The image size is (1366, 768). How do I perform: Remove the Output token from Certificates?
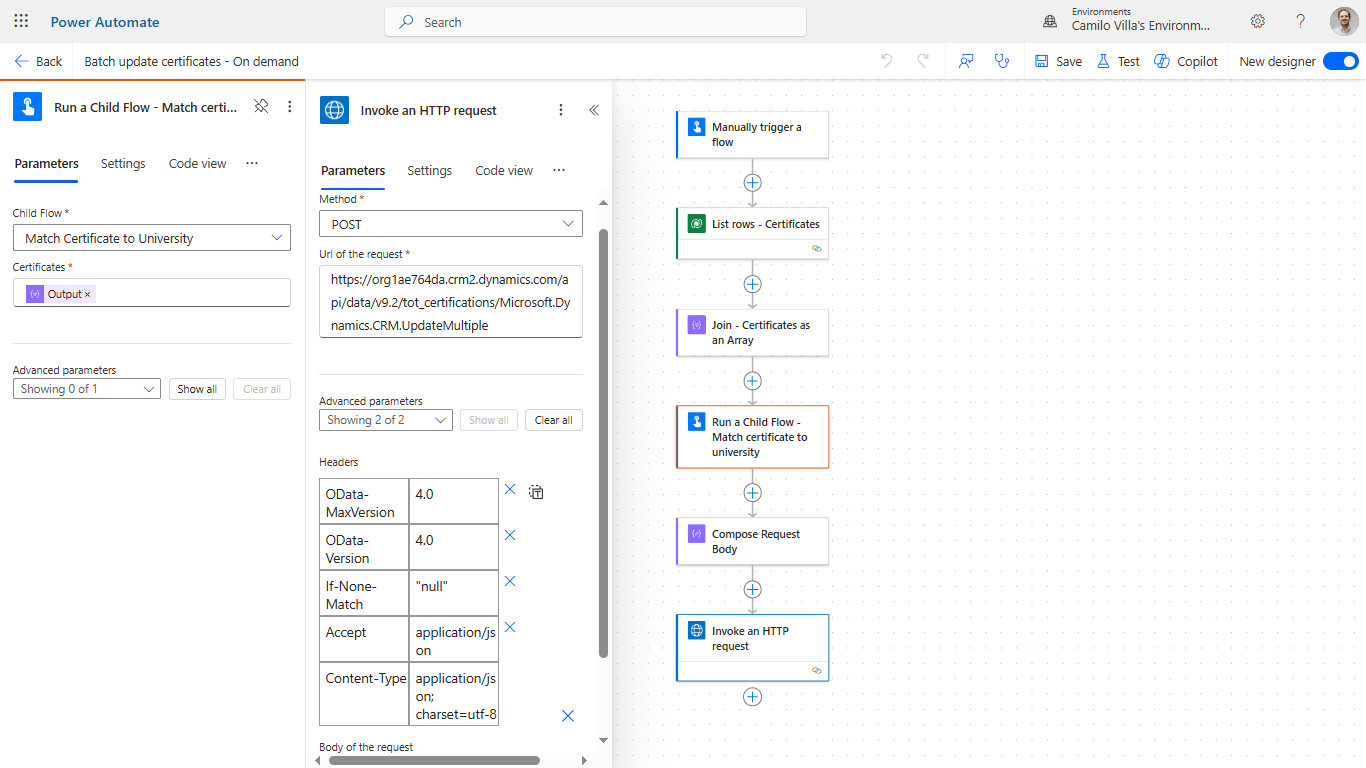coord(87,294)
